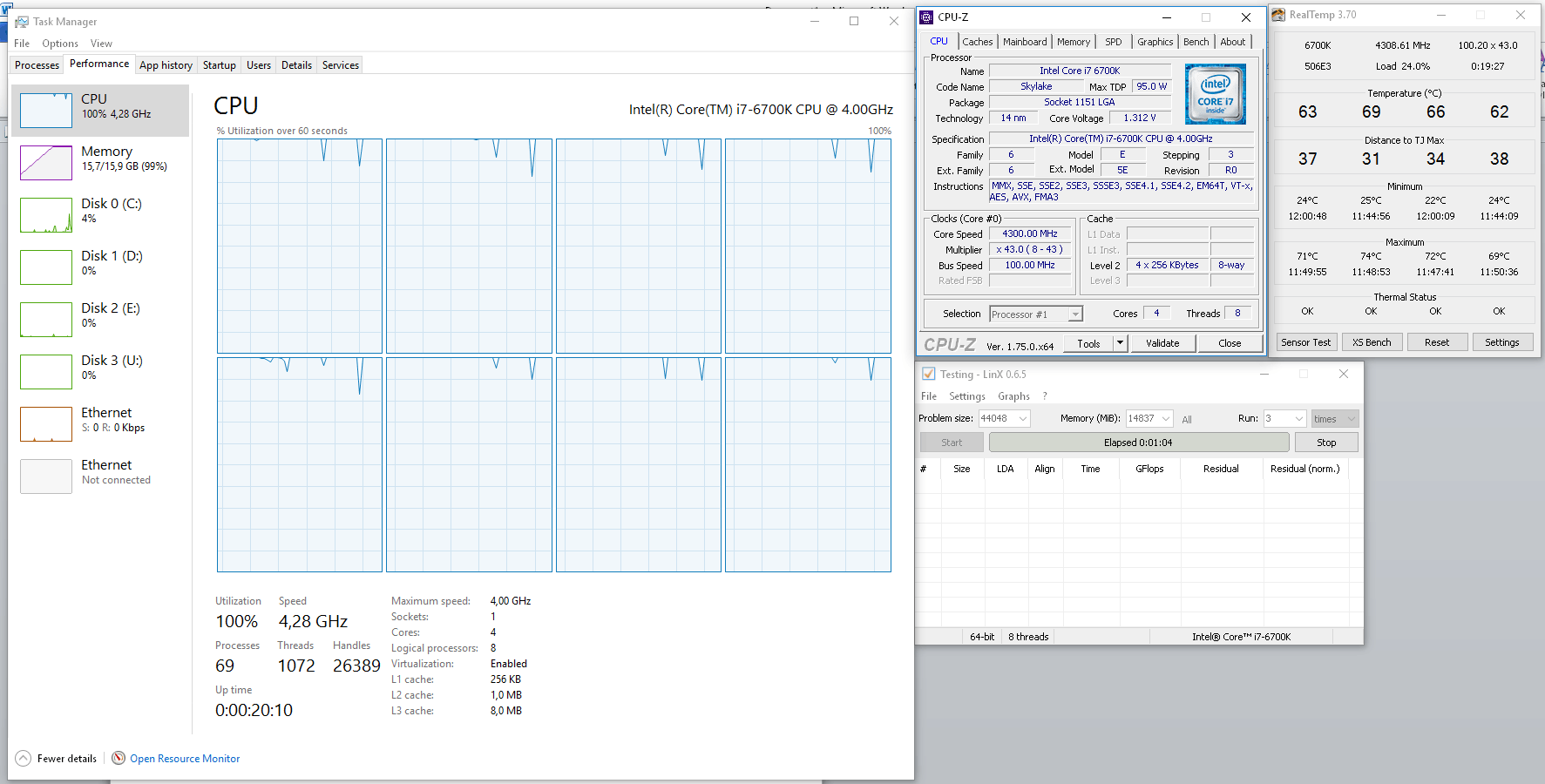The height and width of the screenshot is (784, 1545).
Task: Click the Resource Monitor icon in Task Manager
Action: coord(119,758)
